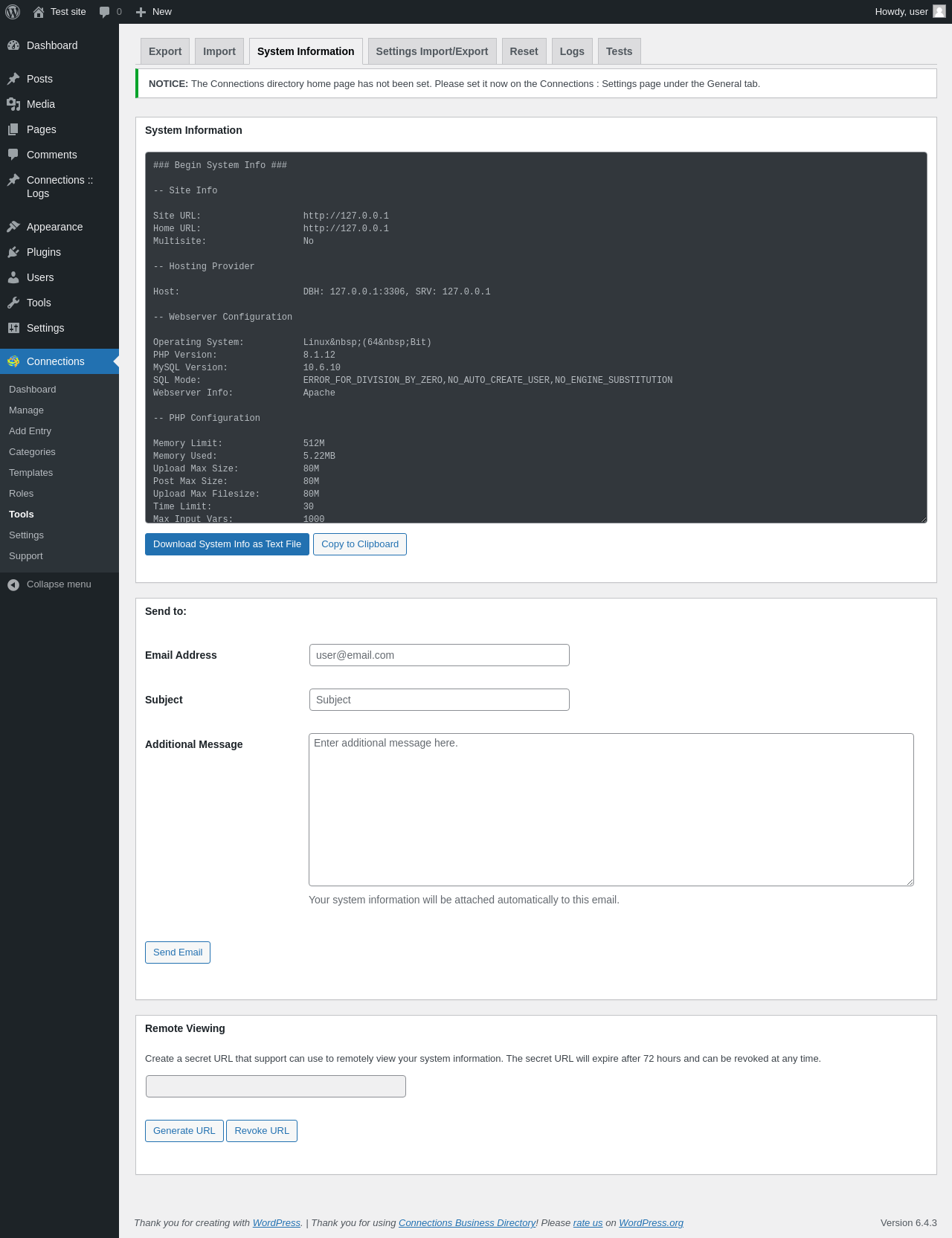Click Copy to Clipboard button
This screenshot has height=1238, width=952.
[x=360, y=544]
